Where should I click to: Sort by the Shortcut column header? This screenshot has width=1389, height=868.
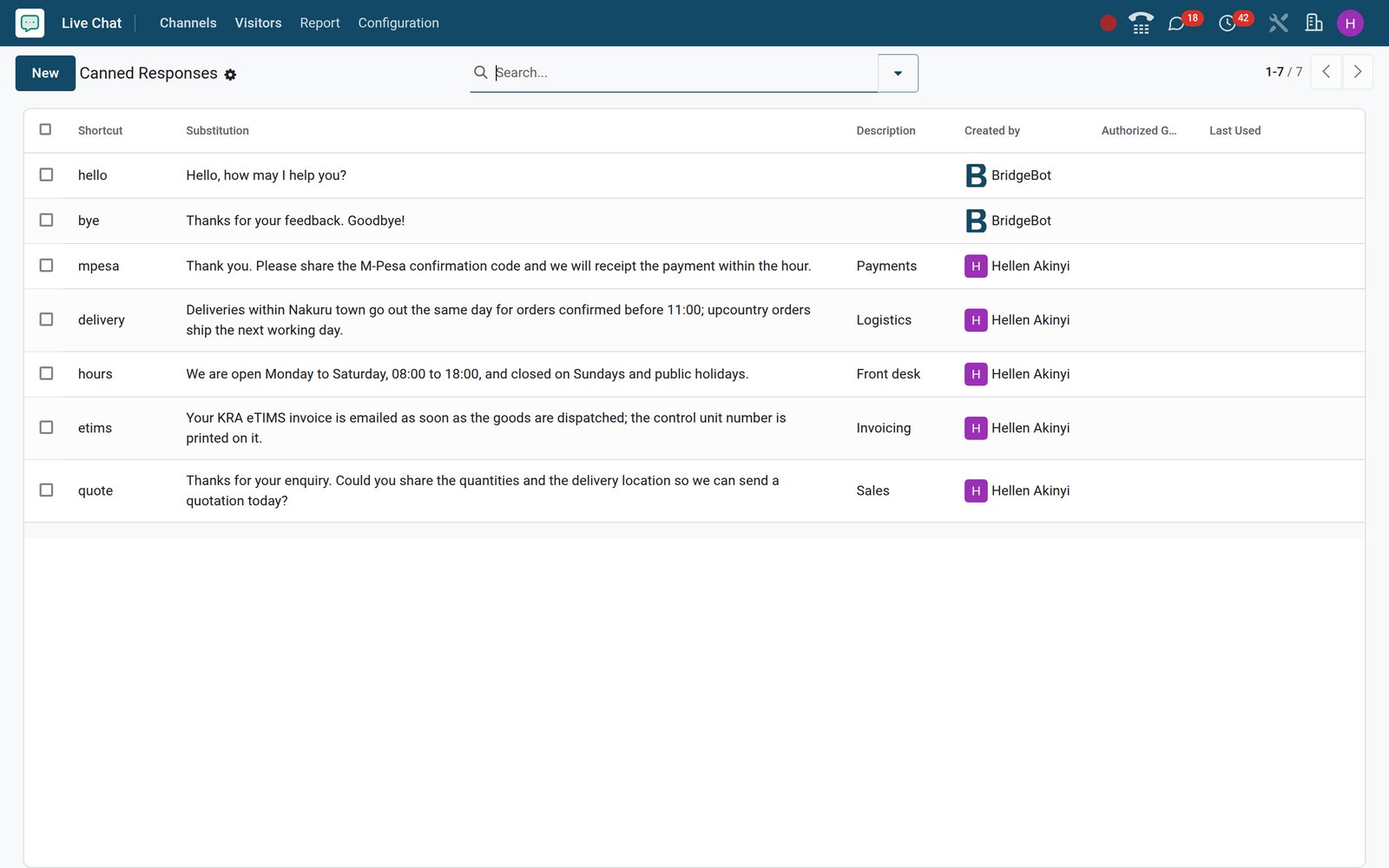click(x=100, y=130)
